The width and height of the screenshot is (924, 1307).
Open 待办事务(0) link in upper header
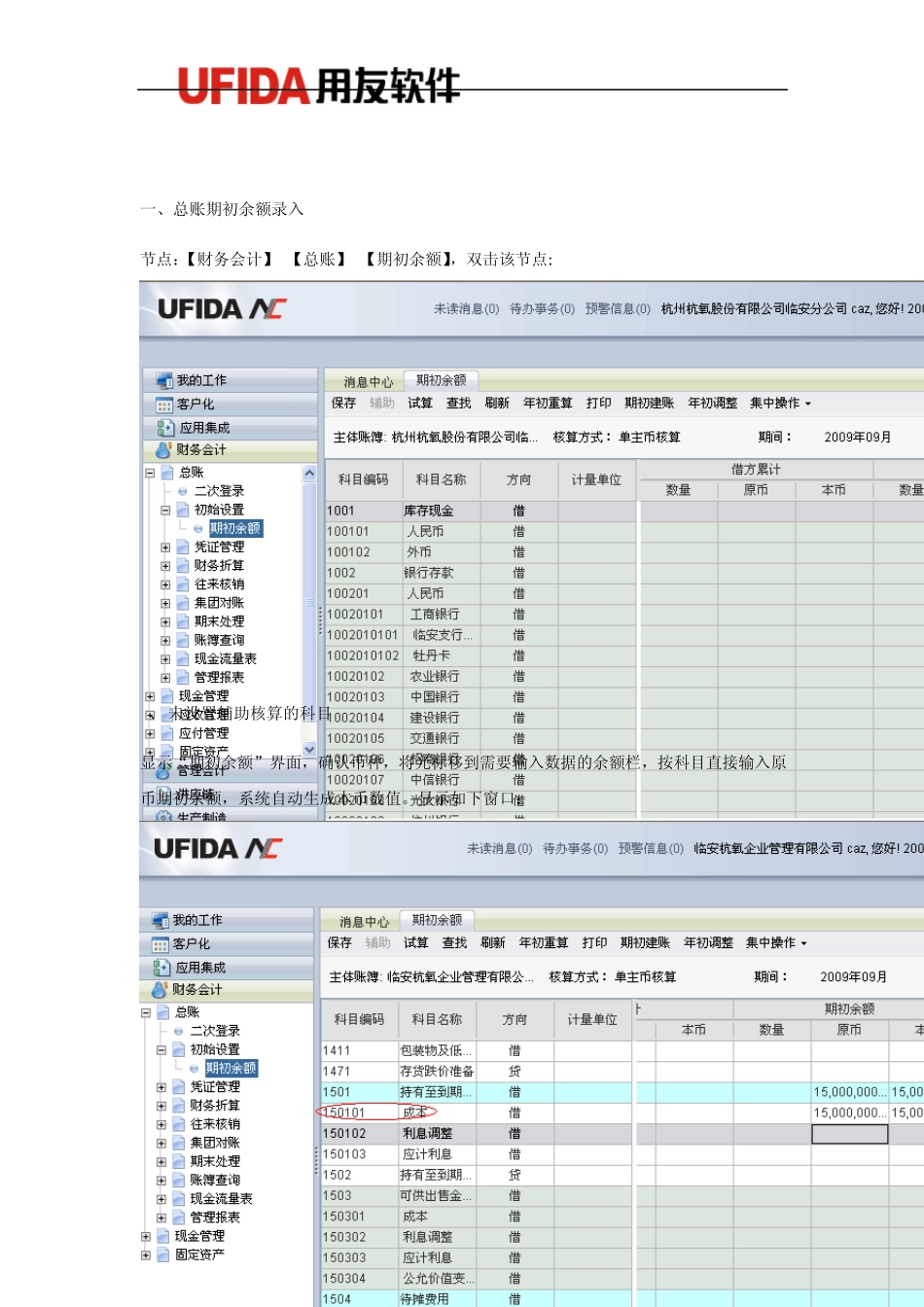(x=542, y=308)
